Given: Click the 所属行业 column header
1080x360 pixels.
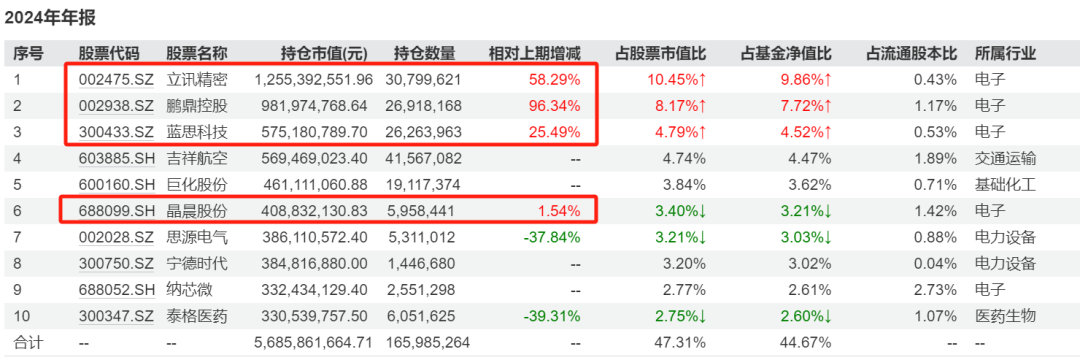Looking at the screenshot, I should [1006, 53].
